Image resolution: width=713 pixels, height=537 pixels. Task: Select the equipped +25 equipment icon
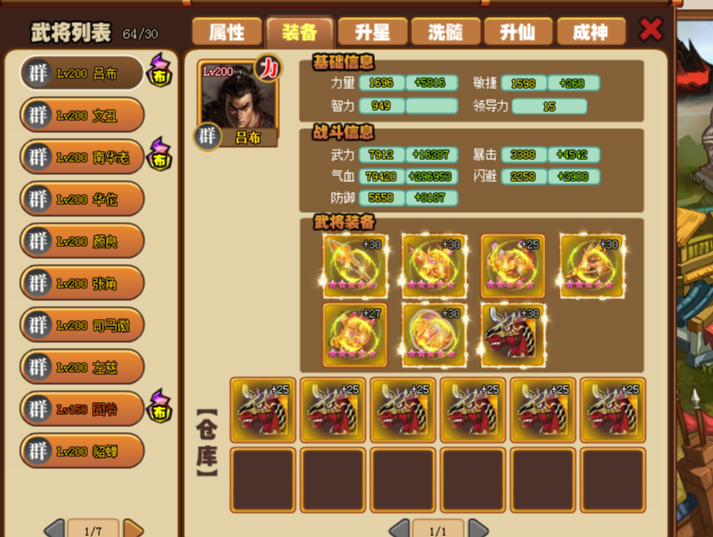(513, 266)
